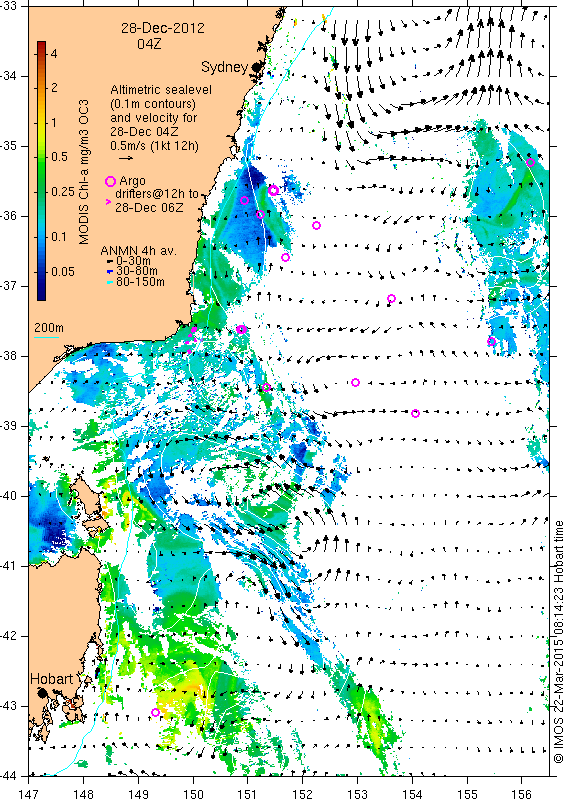The height and width of the screenshot is (800, 570).
Task: Click the '0.5m/s (1kt 12h)' text
Action: pyautogui.click(x=155, y=146)
